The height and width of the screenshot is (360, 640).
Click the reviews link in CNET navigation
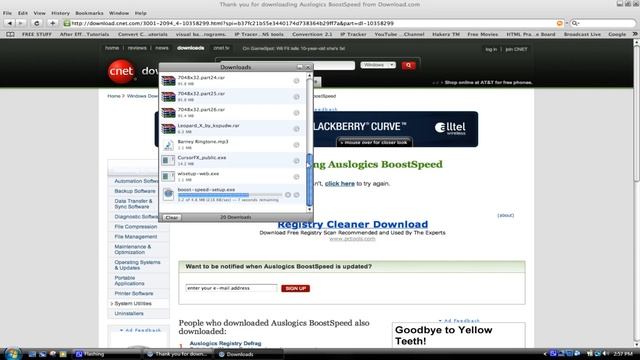[x=137, y=48]
